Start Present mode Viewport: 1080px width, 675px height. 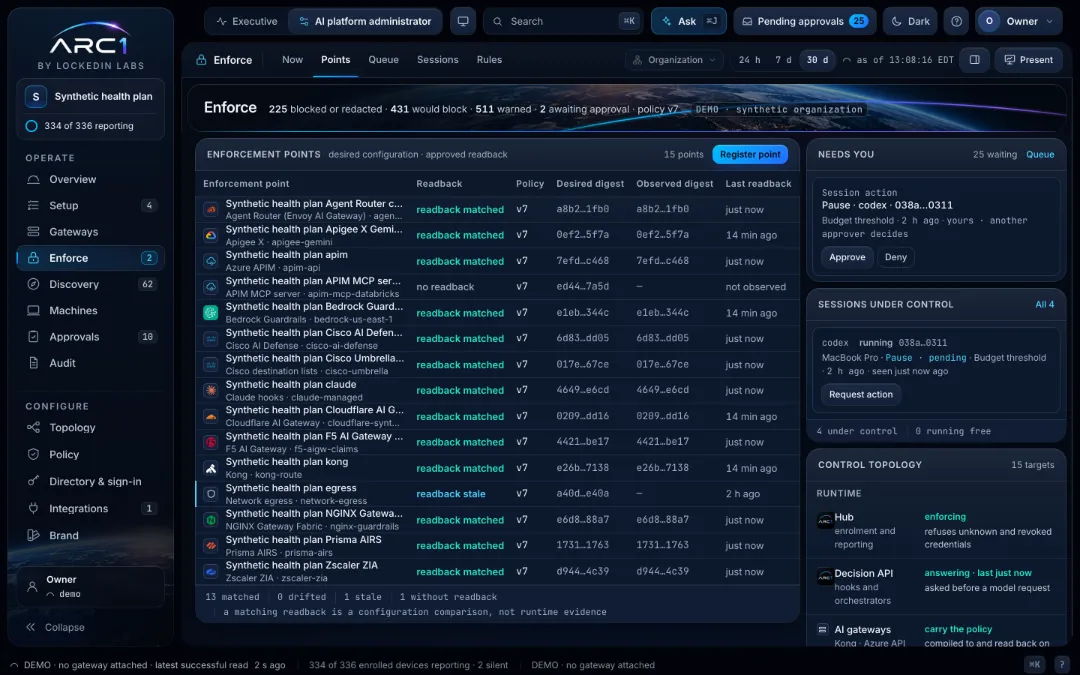pyautogui.click(x=1028, y=60)
